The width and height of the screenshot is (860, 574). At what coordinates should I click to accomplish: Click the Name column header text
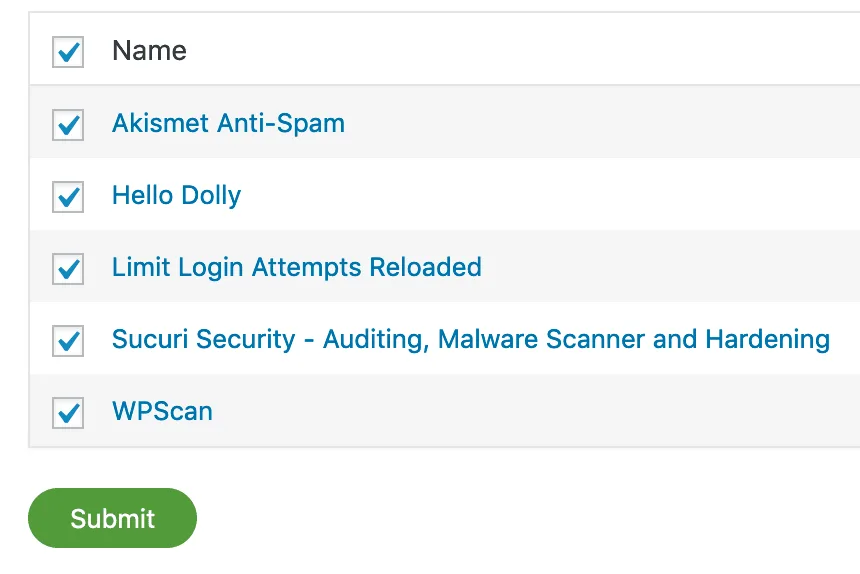tap(149, 51)
